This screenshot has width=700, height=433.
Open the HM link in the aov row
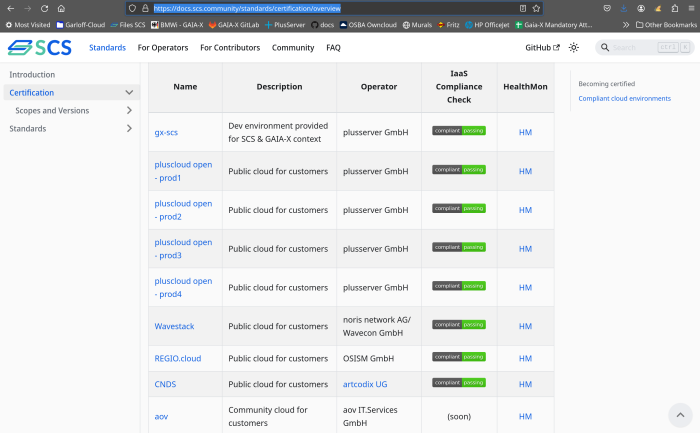pyautogui.click(x=525, y=416)
